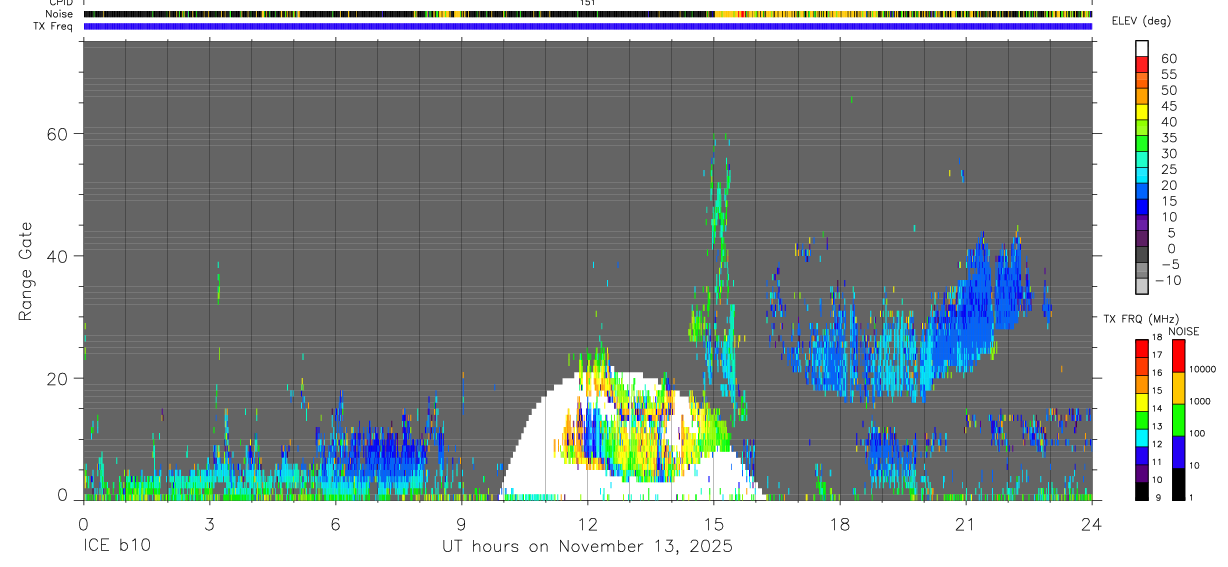Click the ELEV scale label "55"
This screenshot has height=567, width=1228.
(1168, 75)
